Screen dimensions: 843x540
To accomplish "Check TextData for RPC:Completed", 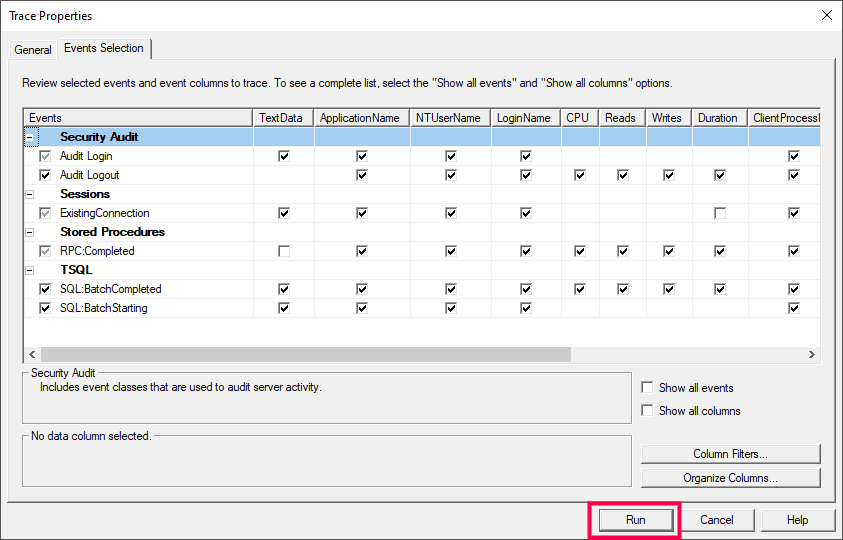I will click(x=284, y=251).
